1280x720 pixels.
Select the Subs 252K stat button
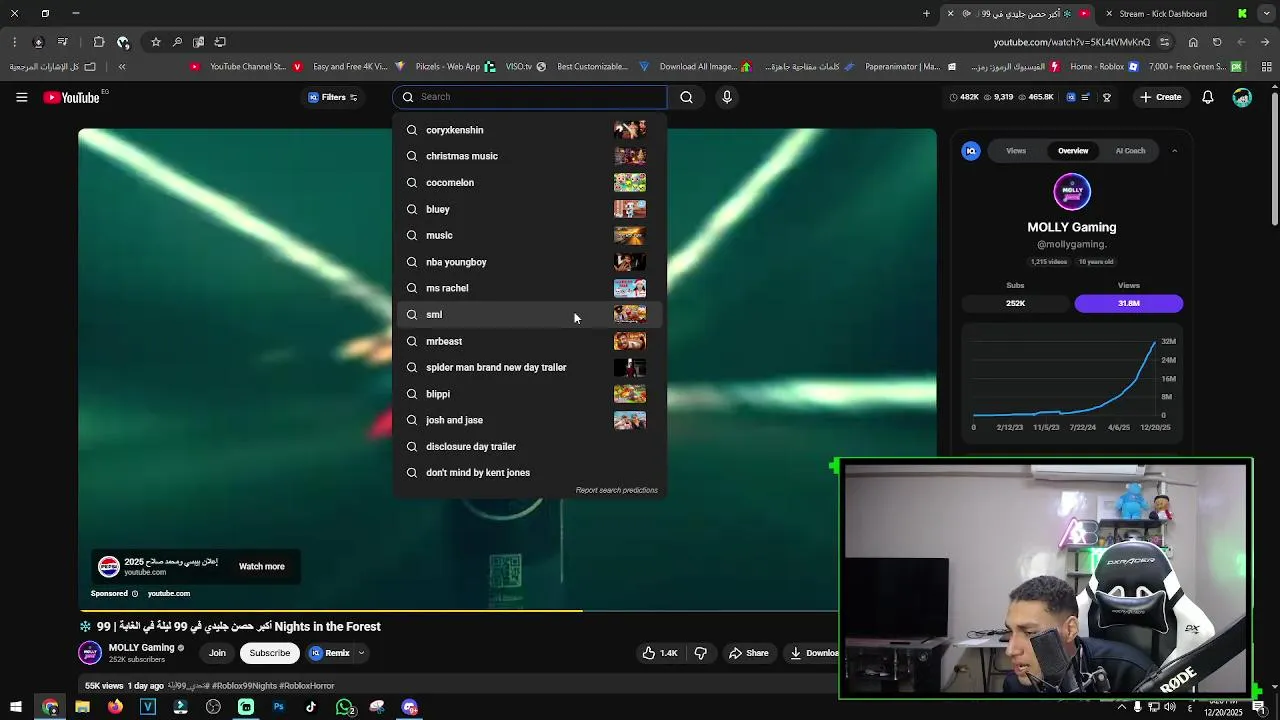[x=1015, y=303]
